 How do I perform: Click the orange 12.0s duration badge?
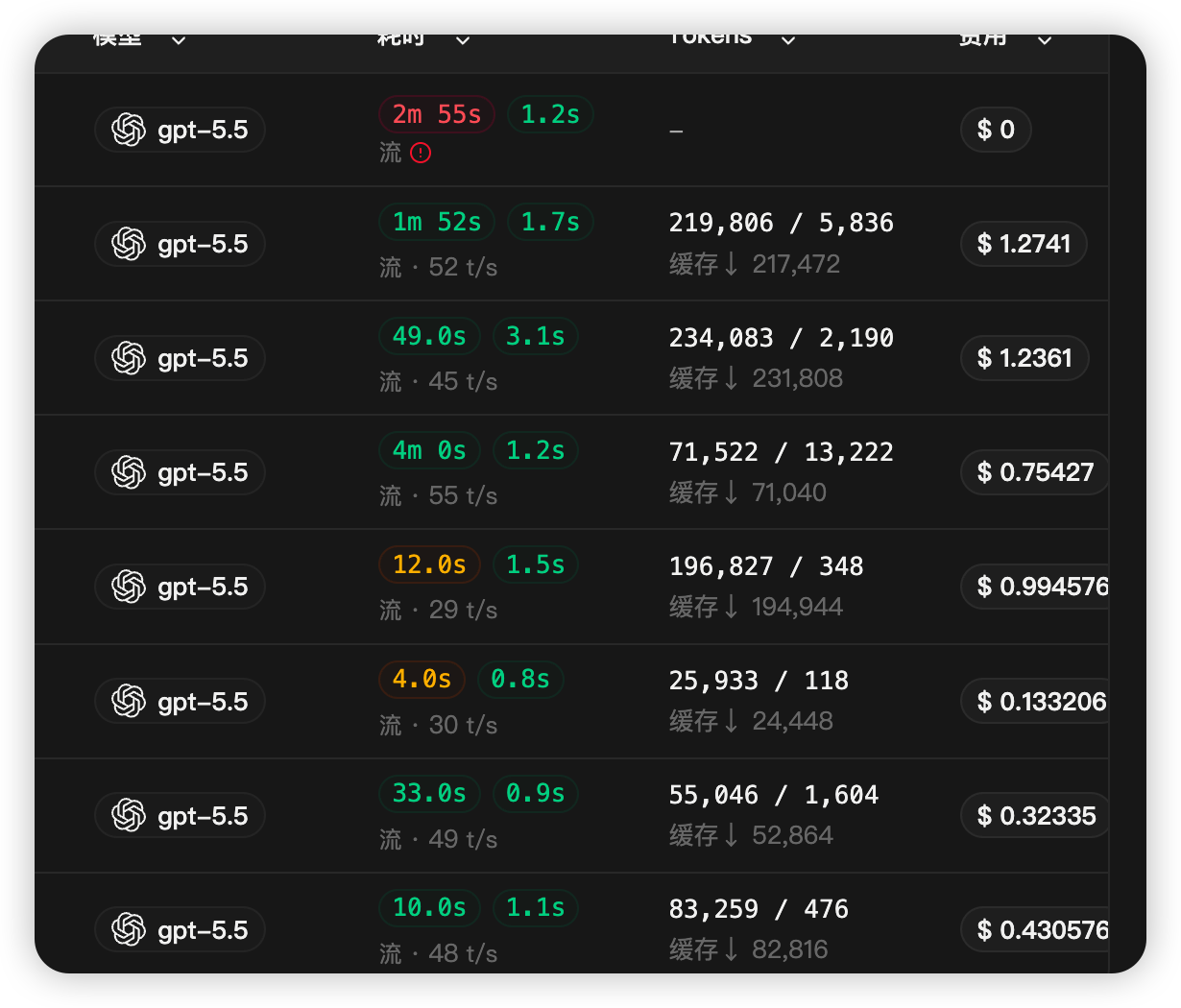click(429, 564)
